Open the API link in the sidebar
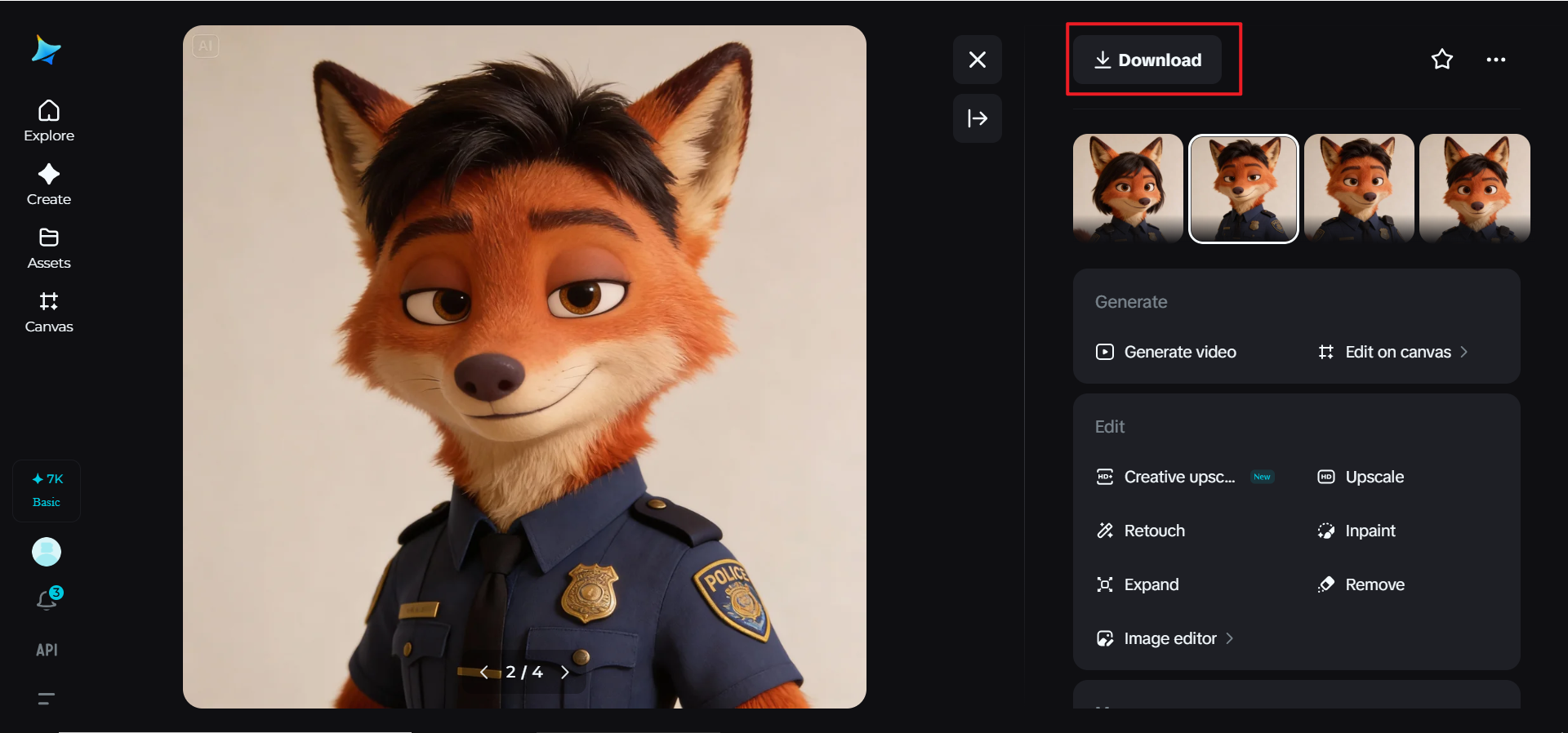The height and width of the screenshot is (733, 1568). click(47, 650)
